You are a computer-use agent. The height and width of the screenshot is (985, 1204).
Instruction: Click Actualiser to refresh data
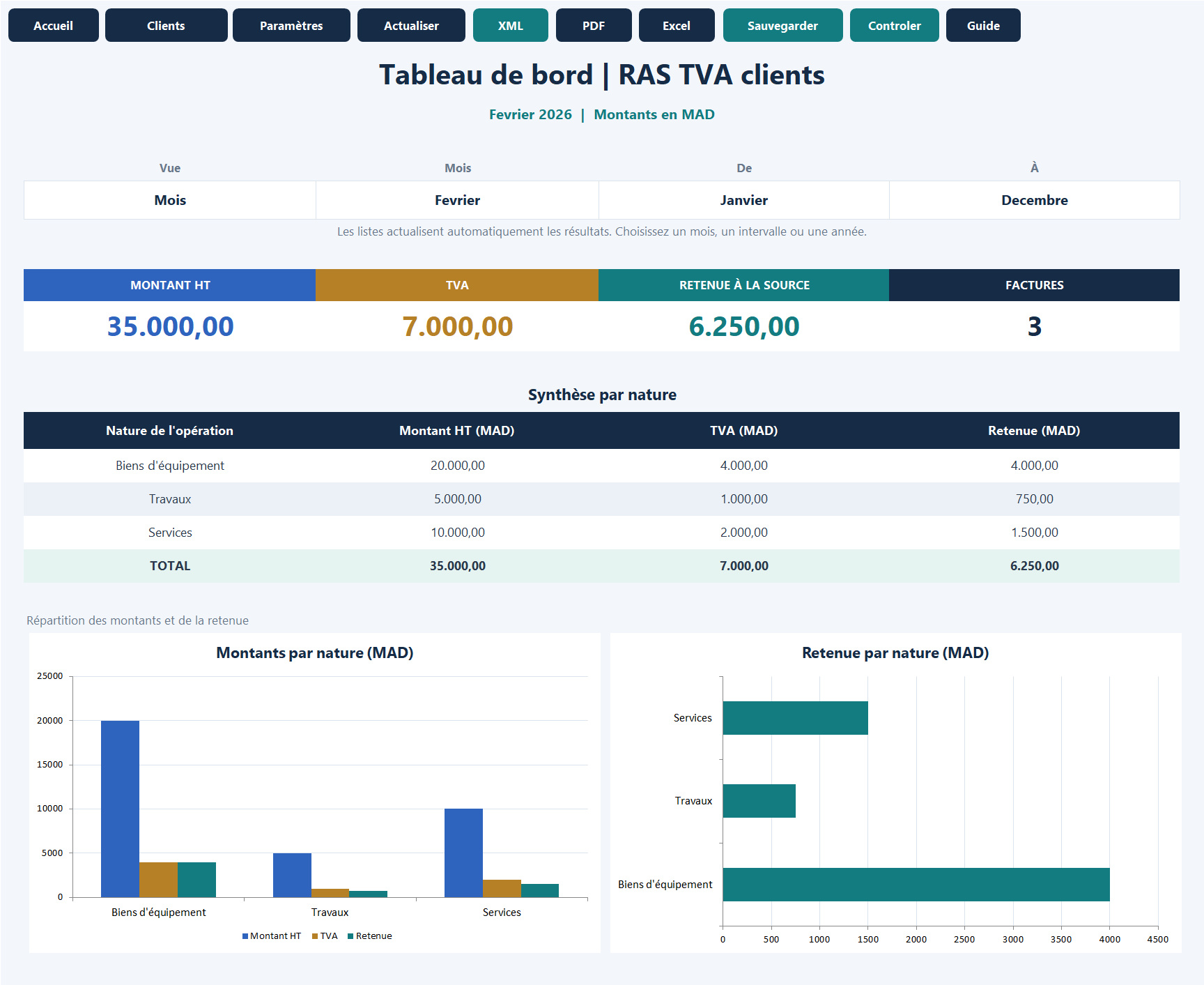411,25
